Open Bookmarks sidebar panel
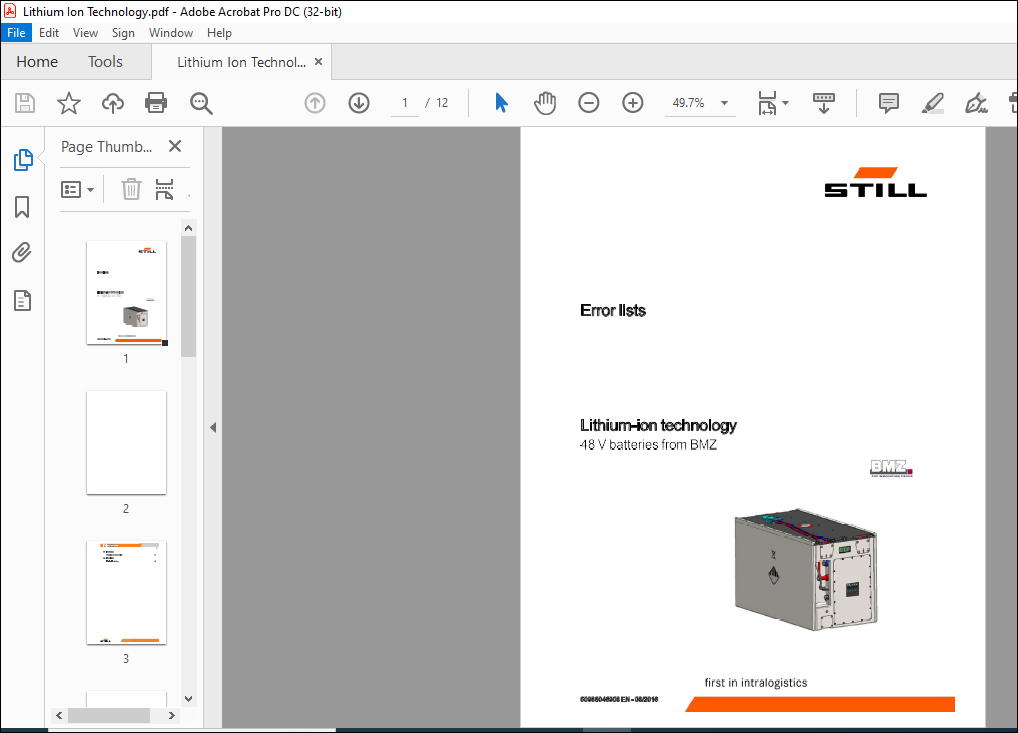Viewport: 1018px width, 733px height. point(22,207)
